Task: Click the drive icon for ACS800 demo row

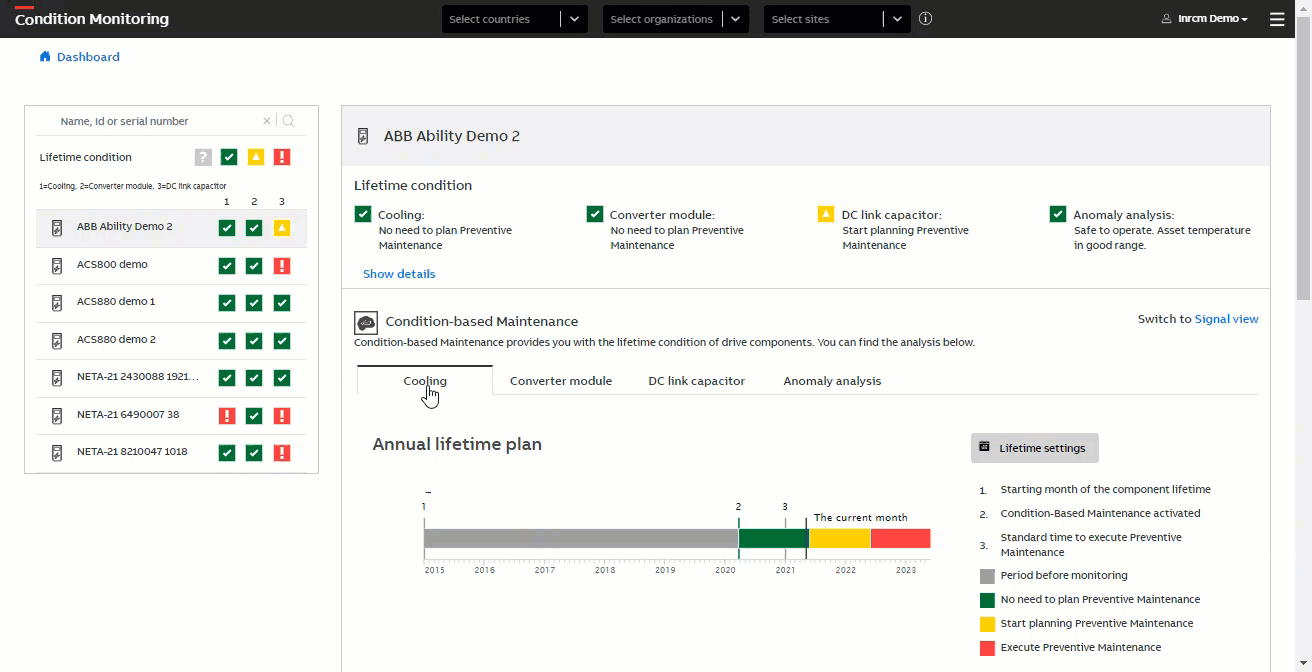Action: click(57, 265)
